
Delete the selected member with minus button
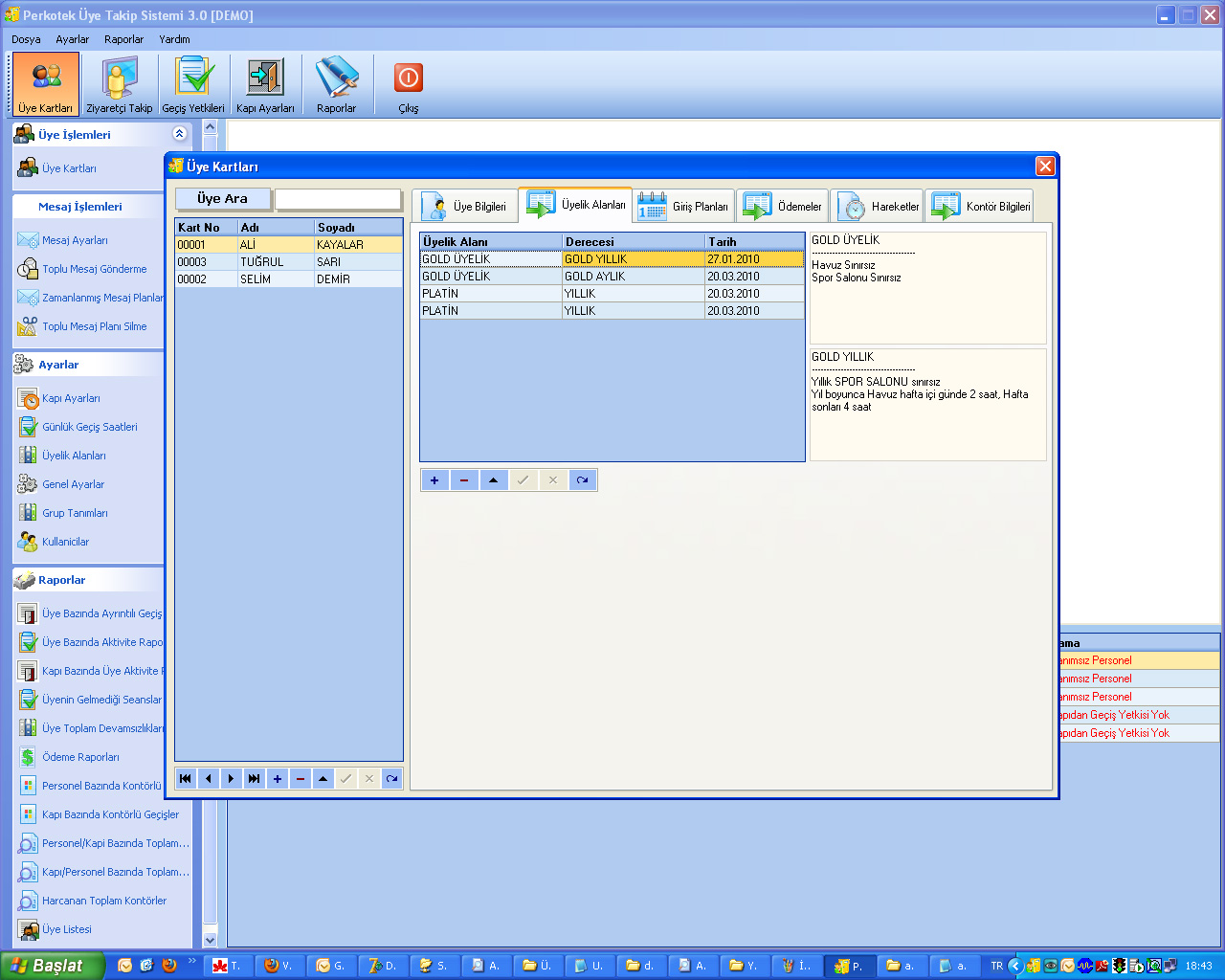pyautogui.click(x=301, y=779)
